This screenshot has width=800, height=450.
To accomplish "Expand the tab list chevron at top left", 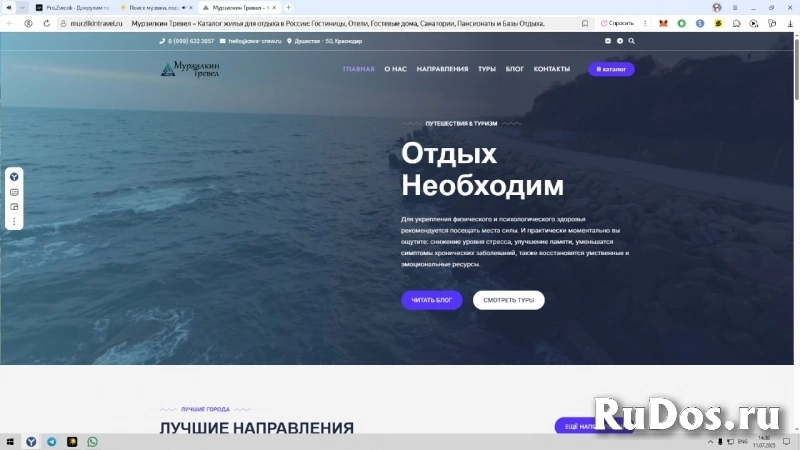I will click(x=22, y=7).
